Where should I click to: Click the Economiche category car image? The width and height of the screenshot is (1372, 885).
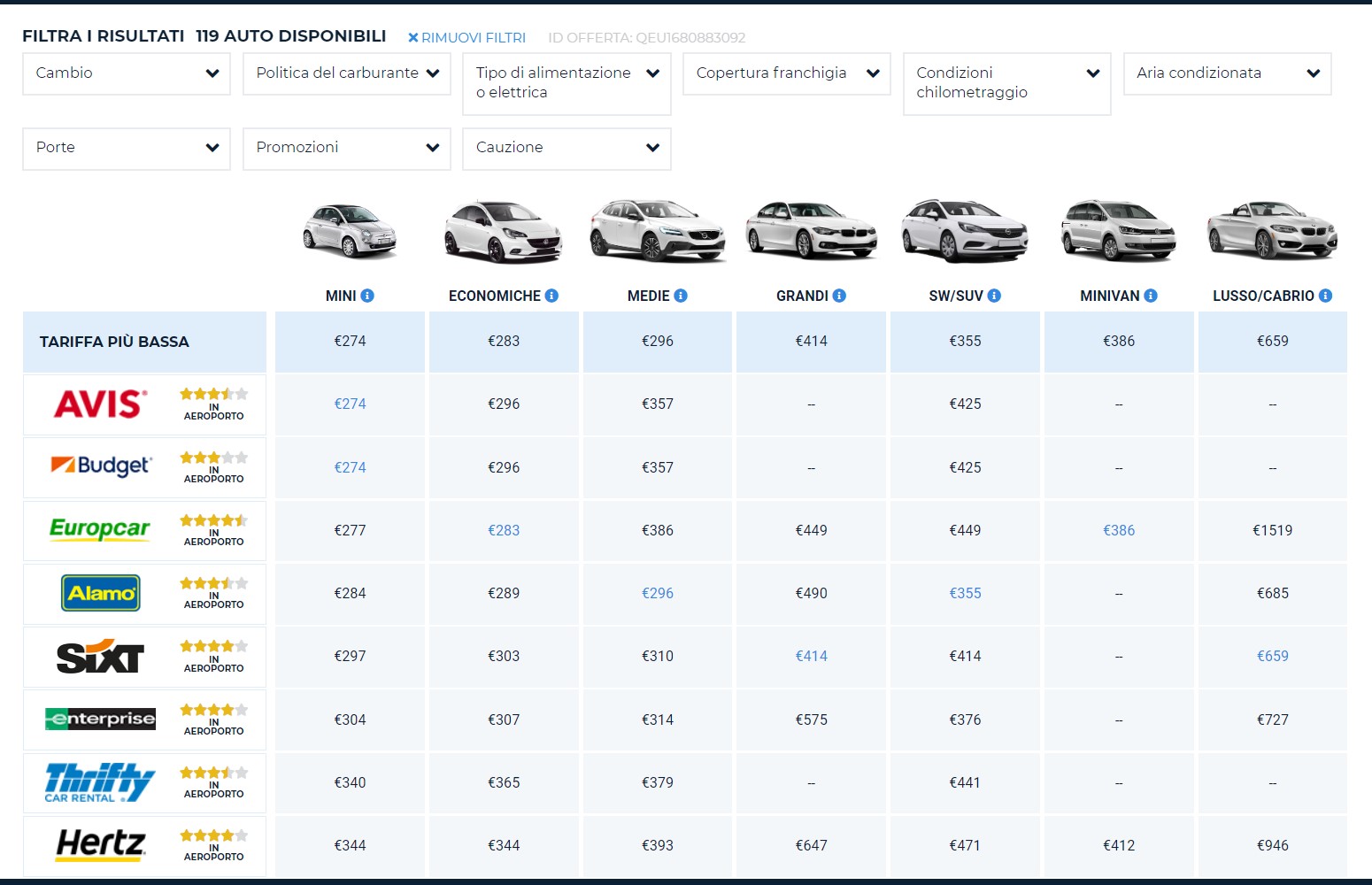pos(504,232)
